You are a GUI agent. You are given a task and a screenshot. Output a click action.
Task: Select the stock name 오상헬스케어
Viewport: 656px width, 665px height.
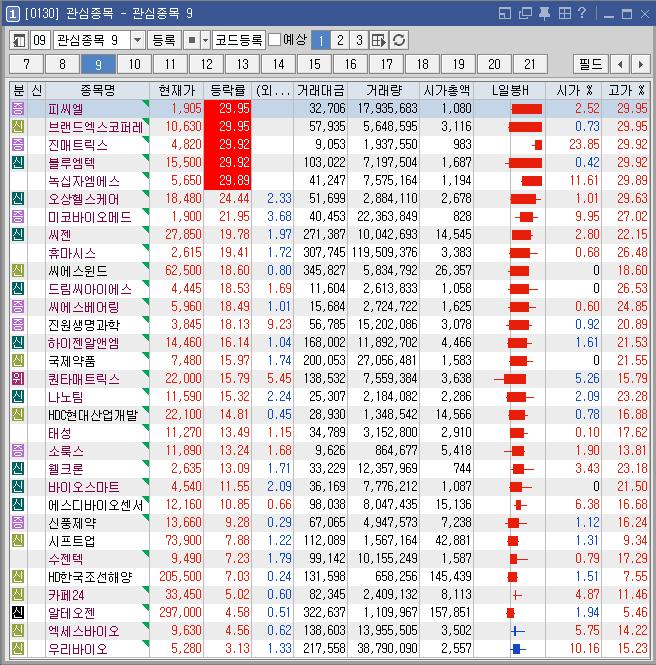pyautogui.click(x=84, y=199)
